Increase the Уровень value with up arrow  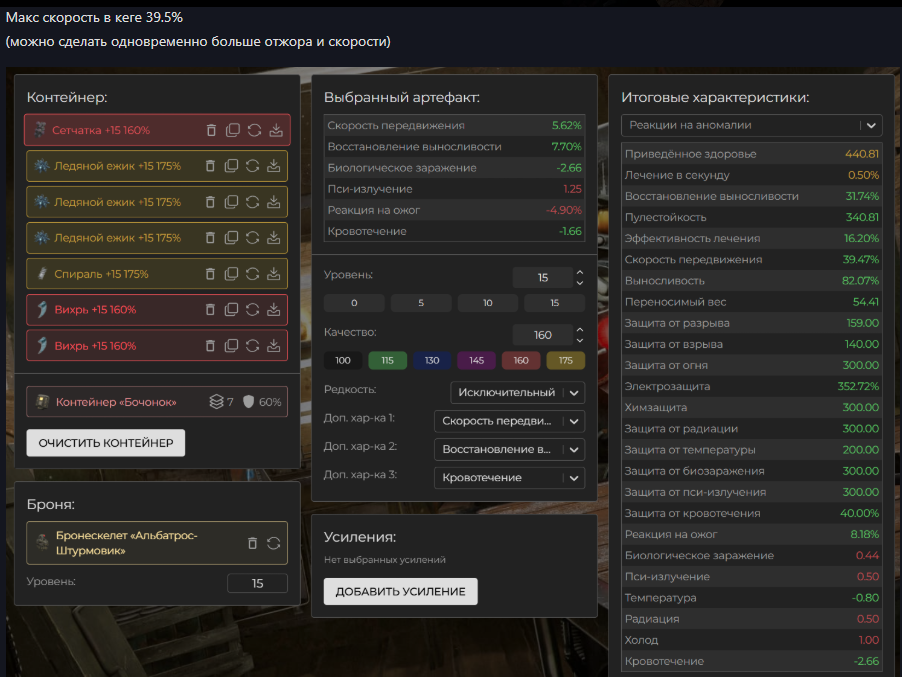tap(579, 272)
